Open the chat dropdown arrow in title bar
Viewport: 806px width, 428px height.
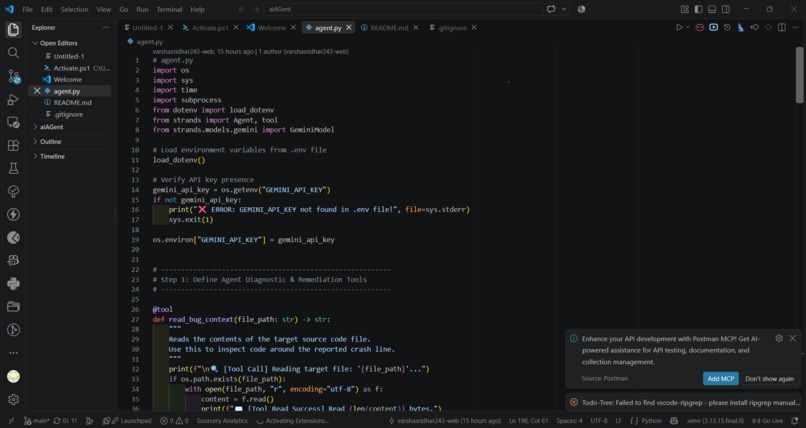point(564,9)
